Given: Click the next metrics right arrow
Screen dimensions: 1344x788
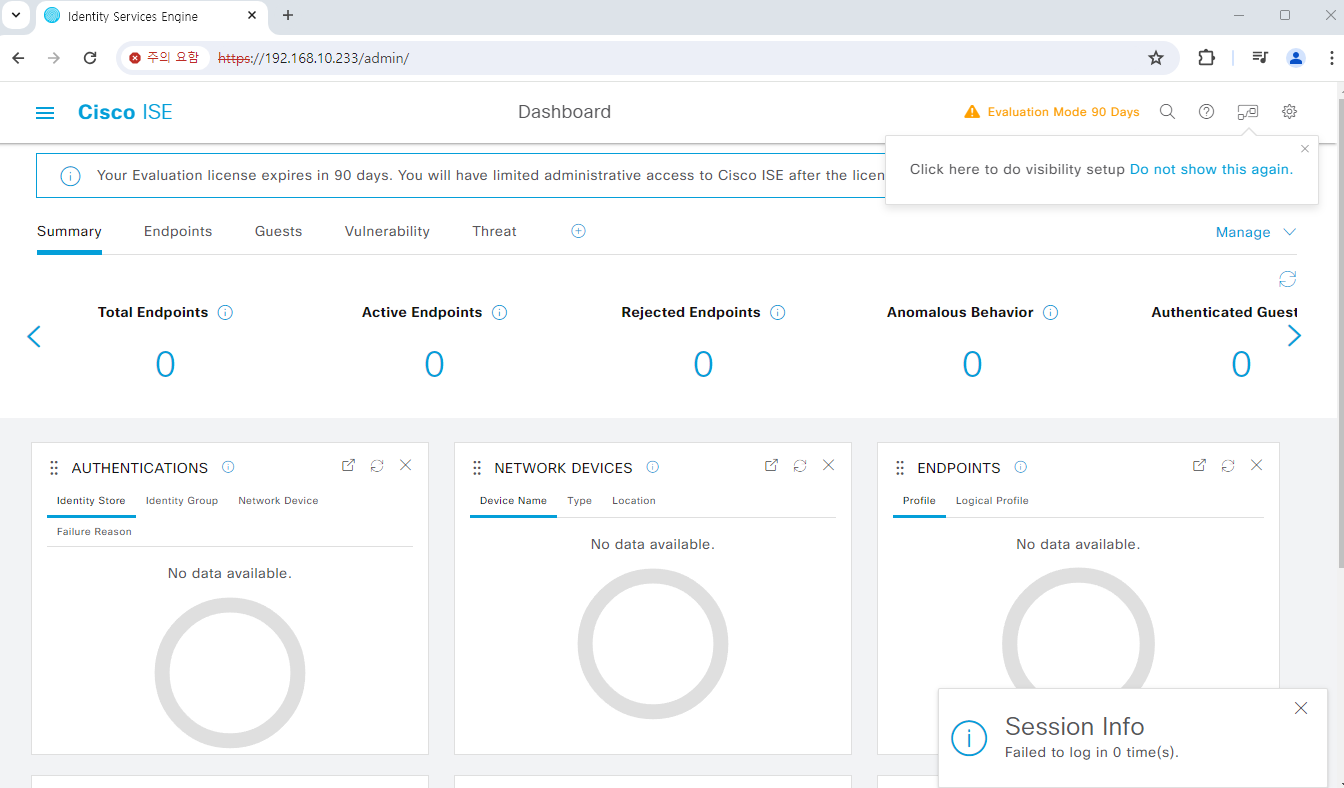Looking at the screenshot, I should 1295,336.
